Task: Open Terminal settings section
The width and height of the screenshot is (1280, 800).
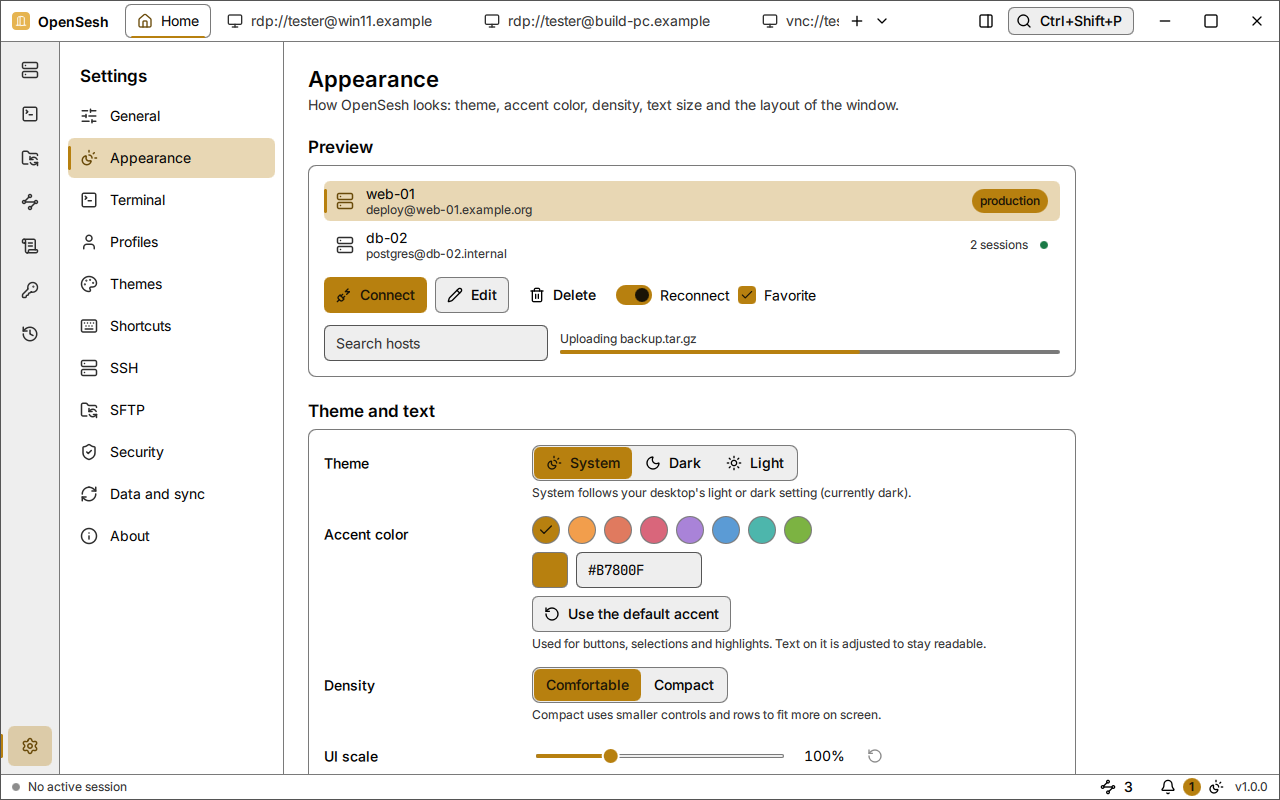Action: pos(171,200)
